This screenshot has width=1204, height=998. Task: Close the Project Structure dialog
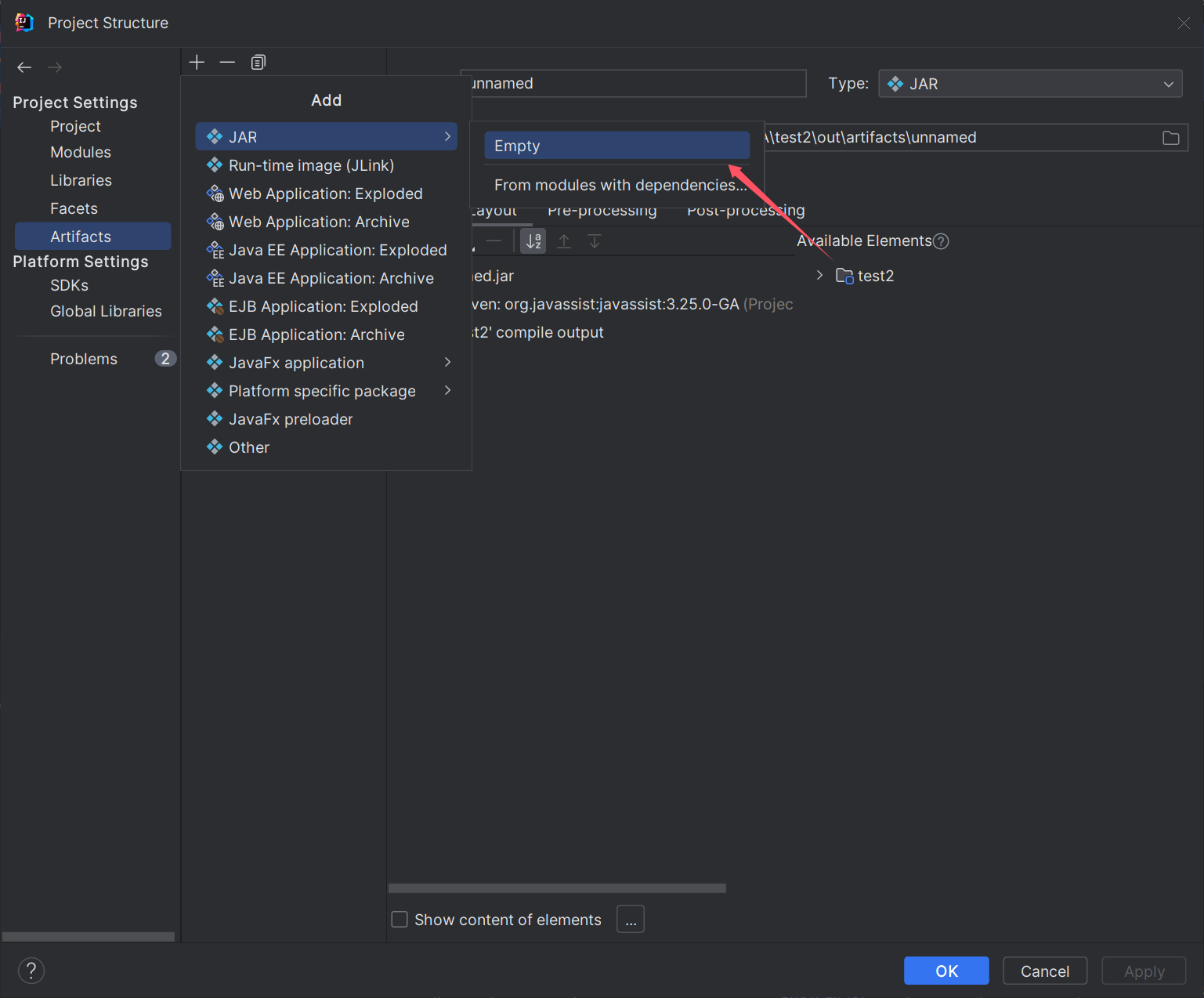tap(1184, 24)
